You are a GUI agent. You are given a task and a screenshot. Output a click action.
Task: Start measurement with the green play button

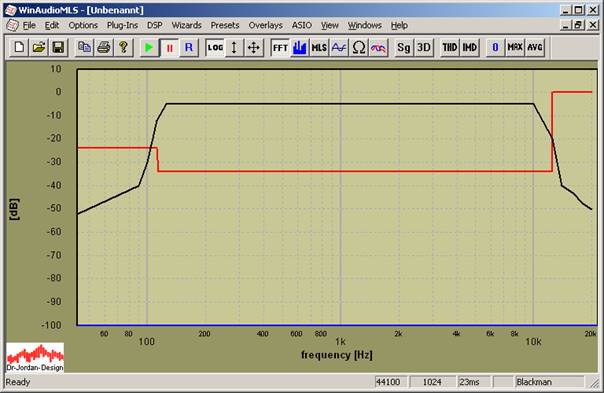pos(149,48)
